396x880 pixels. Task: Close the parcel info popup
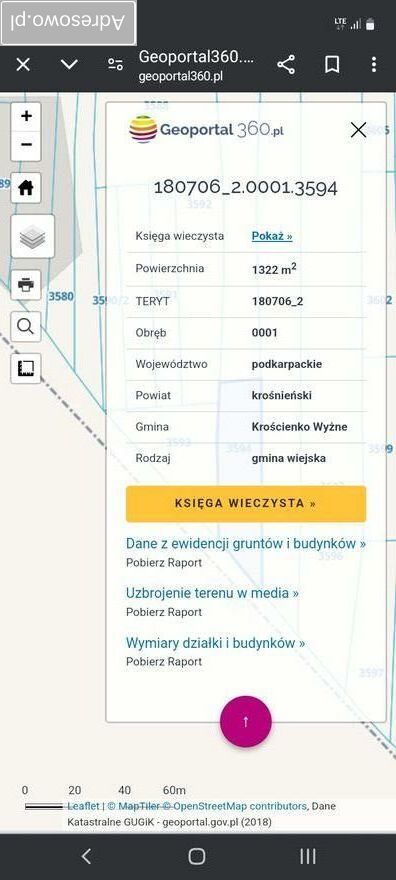[x=358, y=130]
